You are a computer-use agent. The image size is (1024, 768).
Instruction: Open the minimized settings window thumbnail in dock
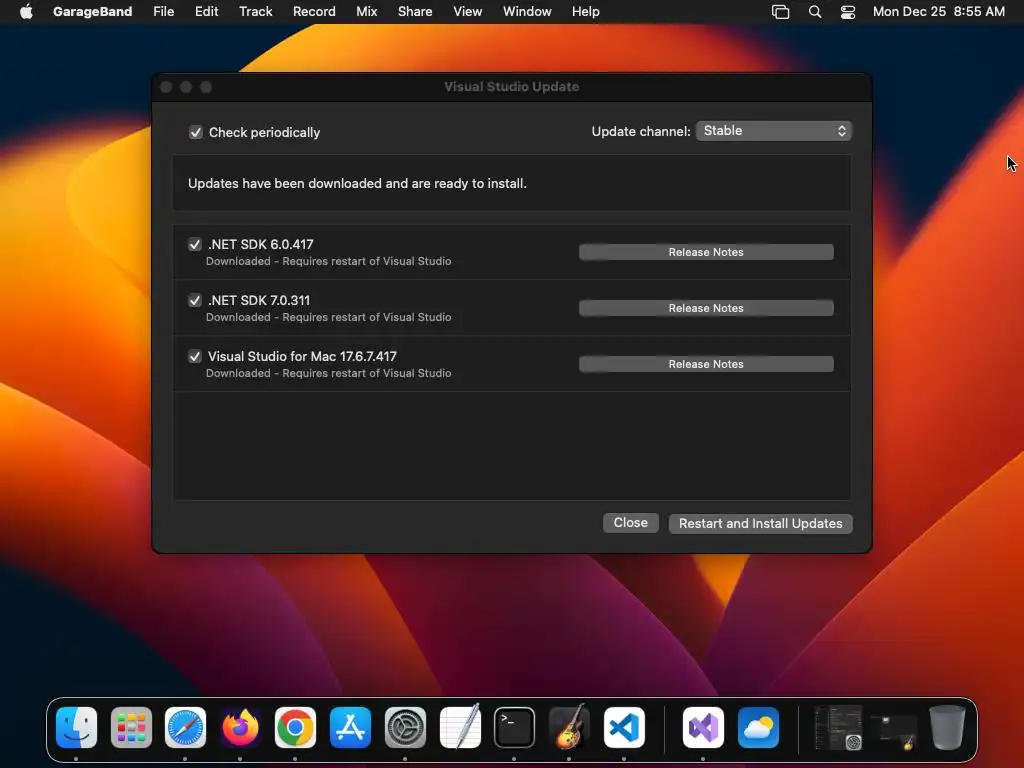(839, 728)
